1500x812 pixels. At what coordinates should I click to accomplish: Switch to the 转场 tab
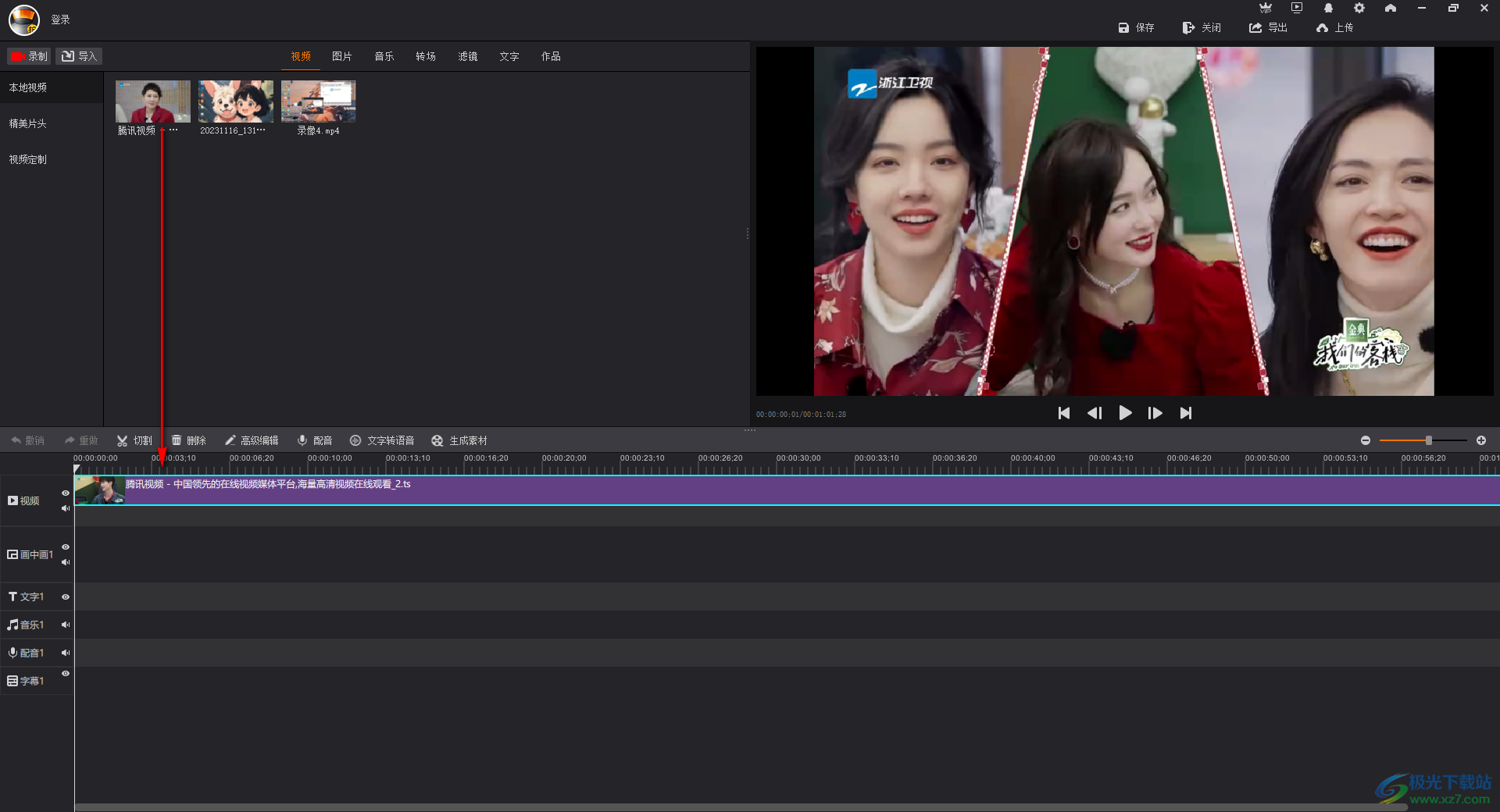[426, 56]
